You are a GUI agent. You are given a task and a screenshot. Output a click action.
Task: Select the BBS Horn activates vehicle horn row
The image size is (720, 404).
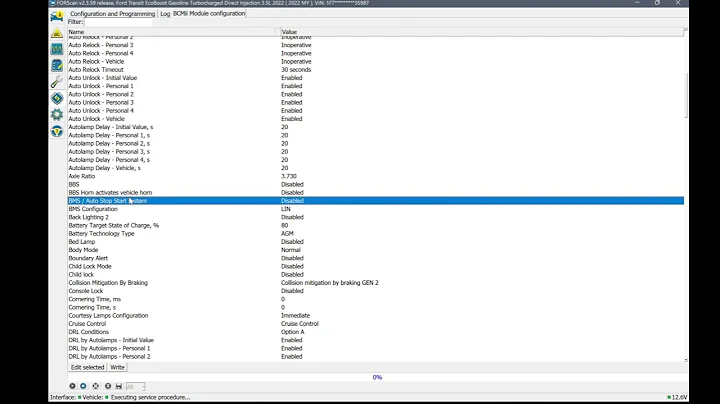coord(376,192)
